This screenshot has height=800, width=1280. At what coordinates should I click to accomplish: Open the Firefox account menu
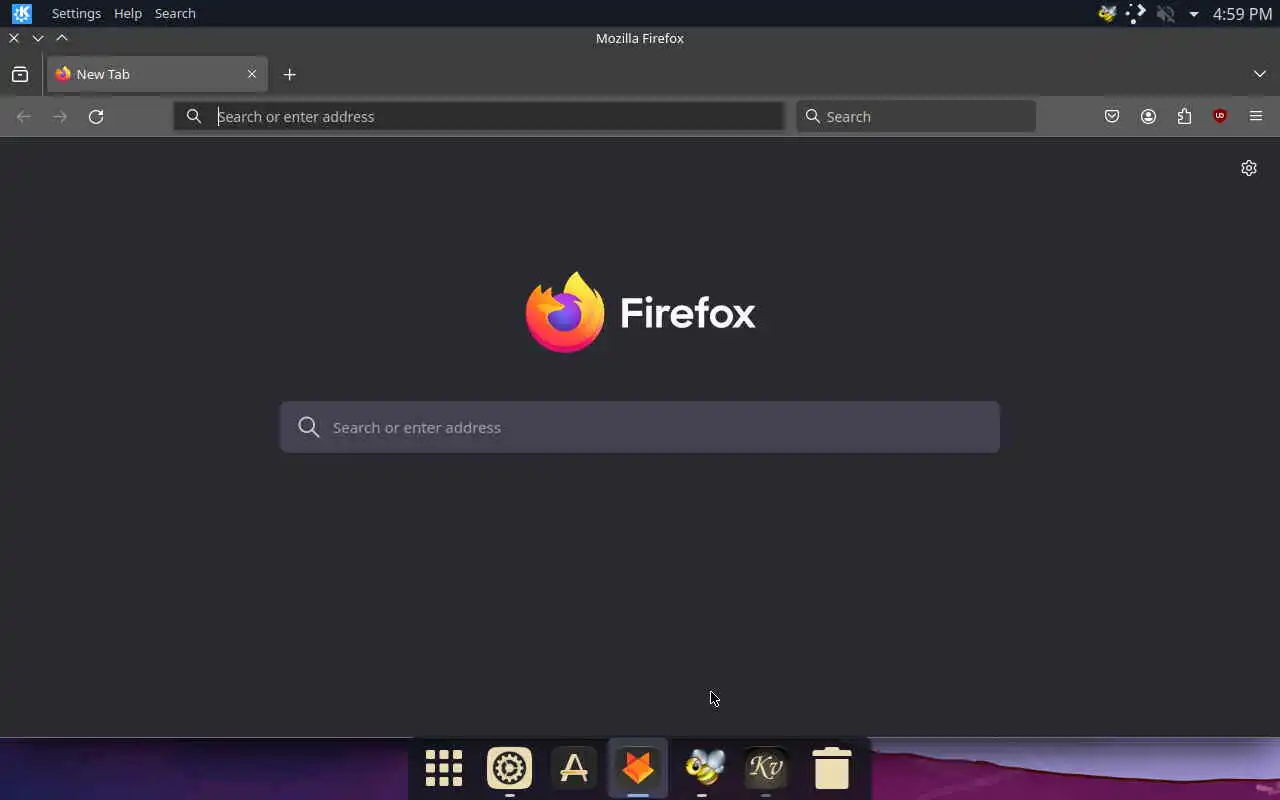pos(1148,117)
